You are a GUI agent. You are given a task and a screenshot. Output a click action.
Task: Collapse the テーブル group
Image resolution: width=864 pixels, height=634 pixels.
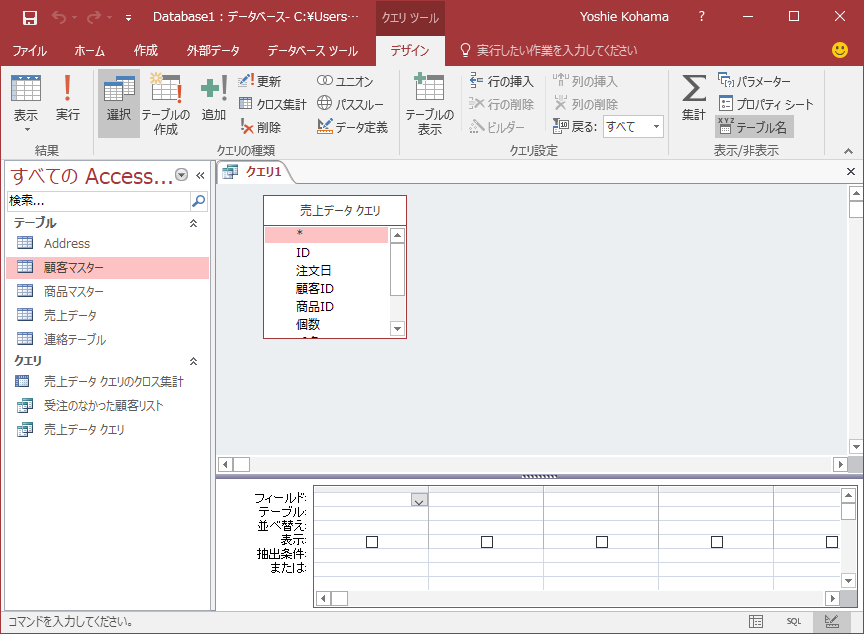[193, 223]
